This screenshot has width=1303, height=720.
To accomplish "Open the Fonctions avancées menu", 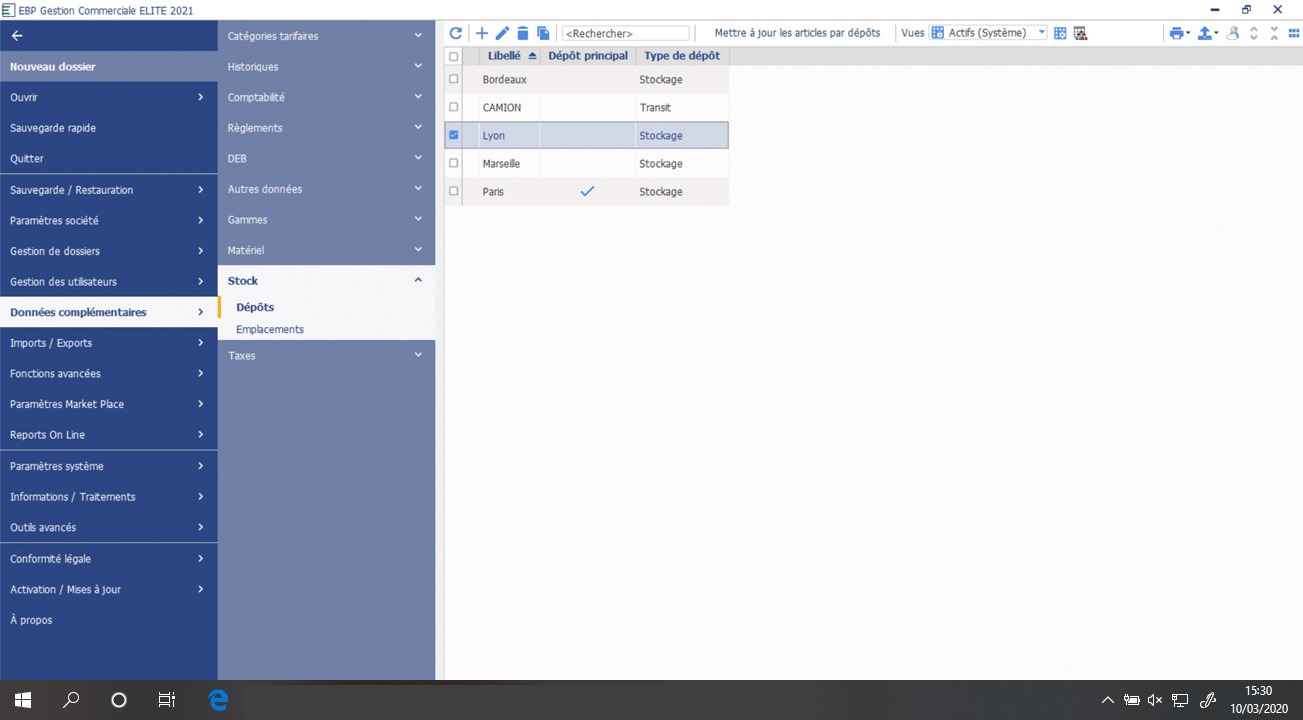I will (108, 373).
